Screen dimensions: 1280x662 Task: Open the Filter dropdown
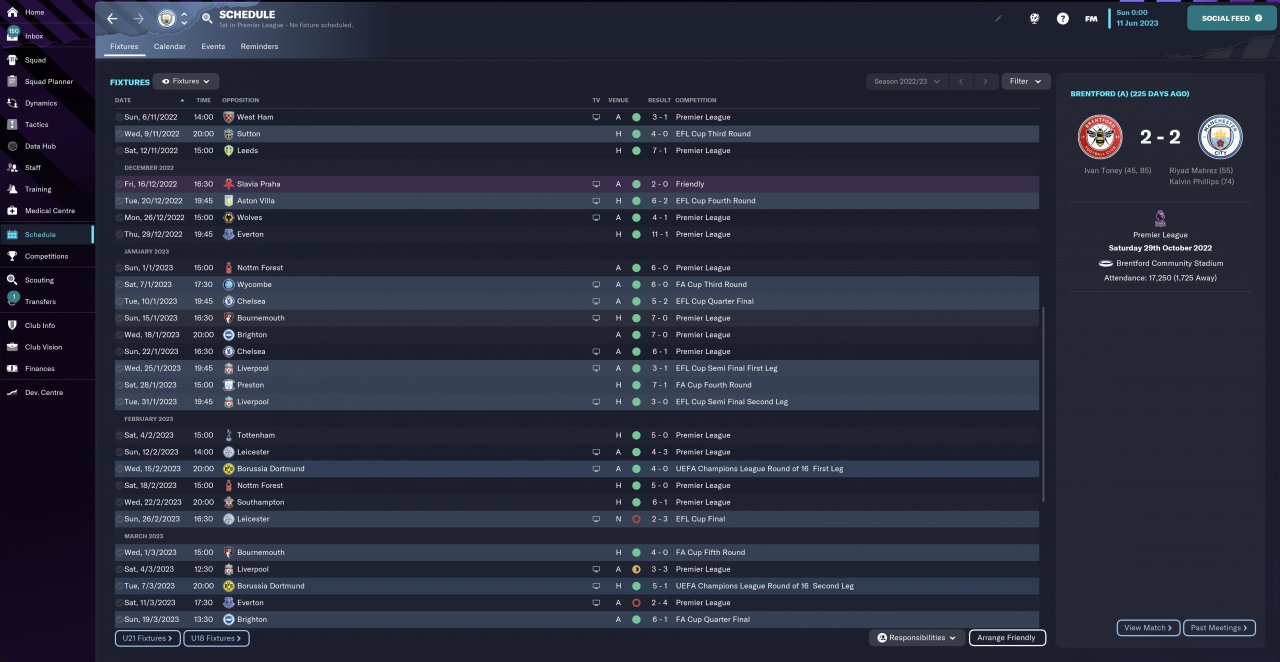click(1026, 82)
